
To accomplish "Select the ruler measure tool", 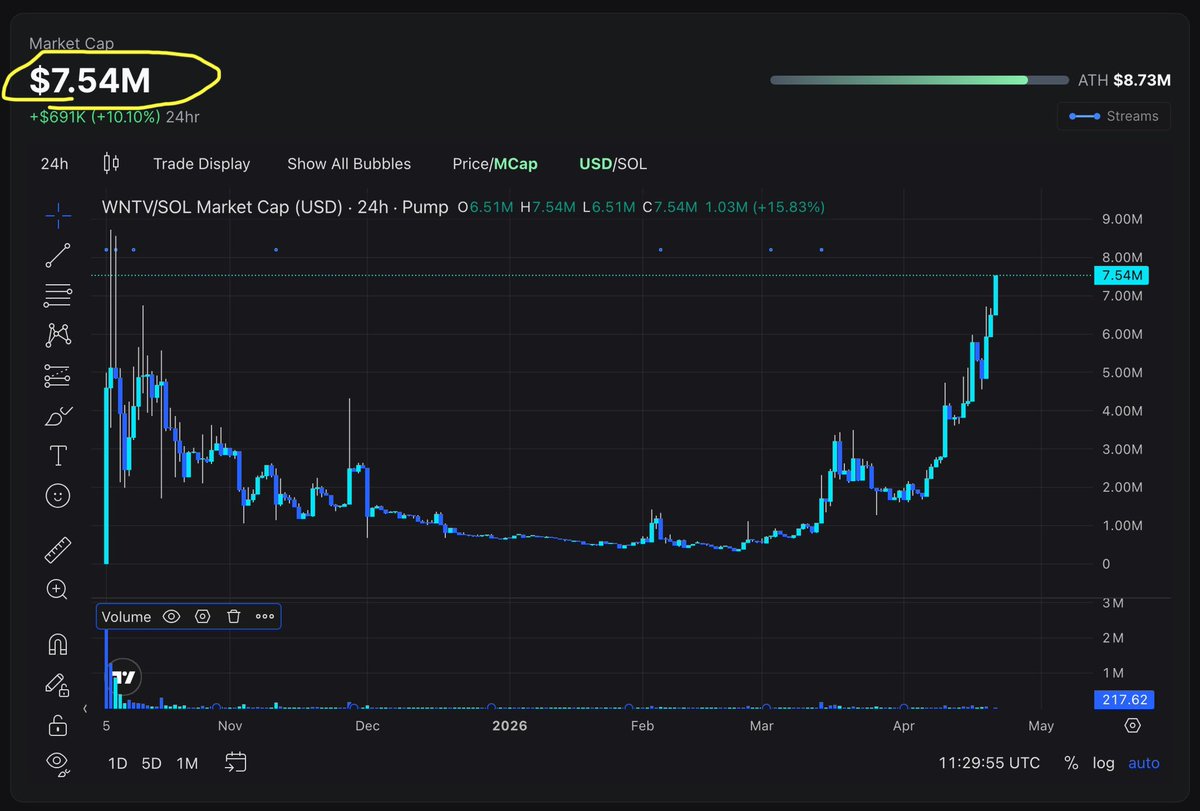I will 58,550.
